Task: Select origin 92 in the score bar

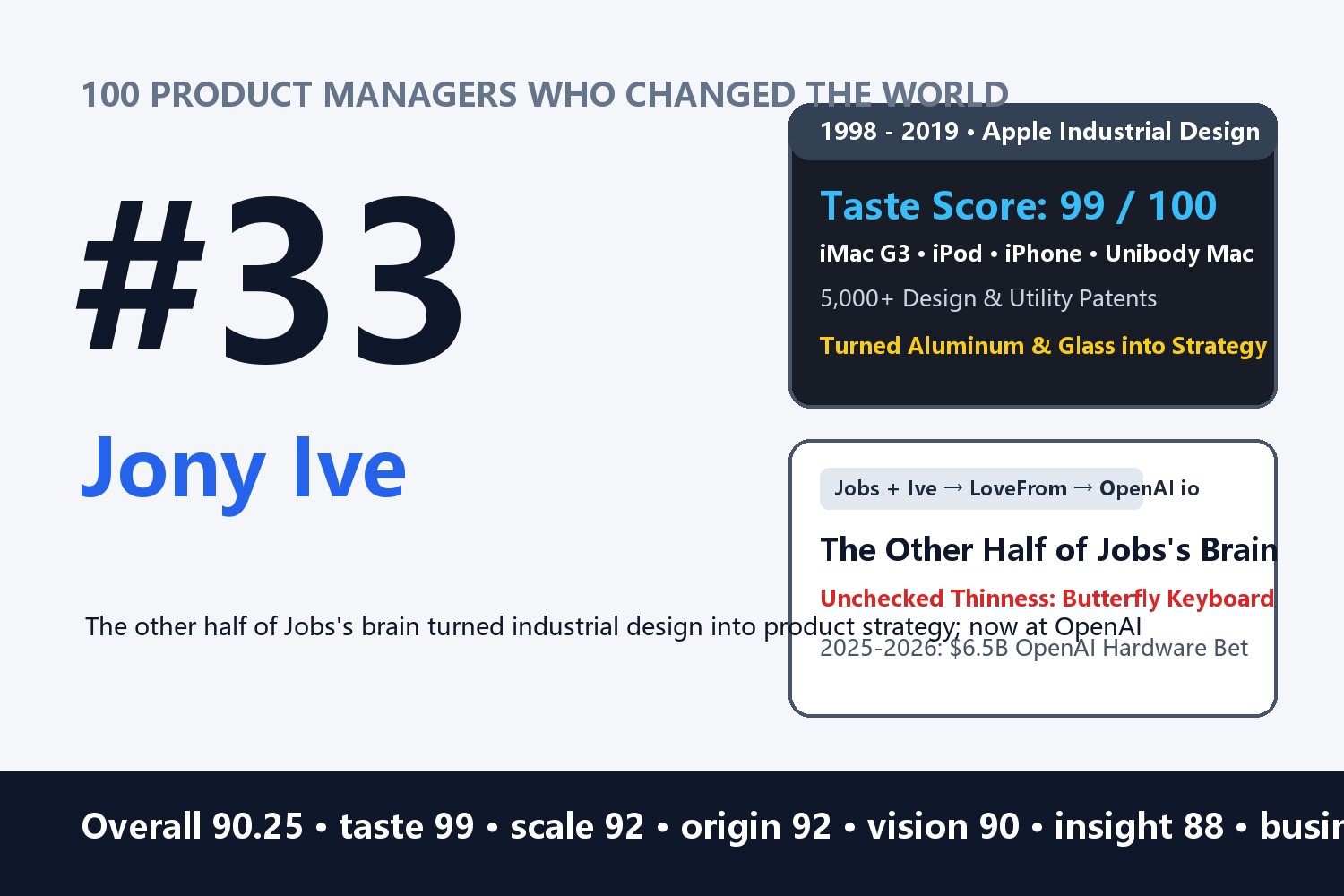Action: coord(756,826)
